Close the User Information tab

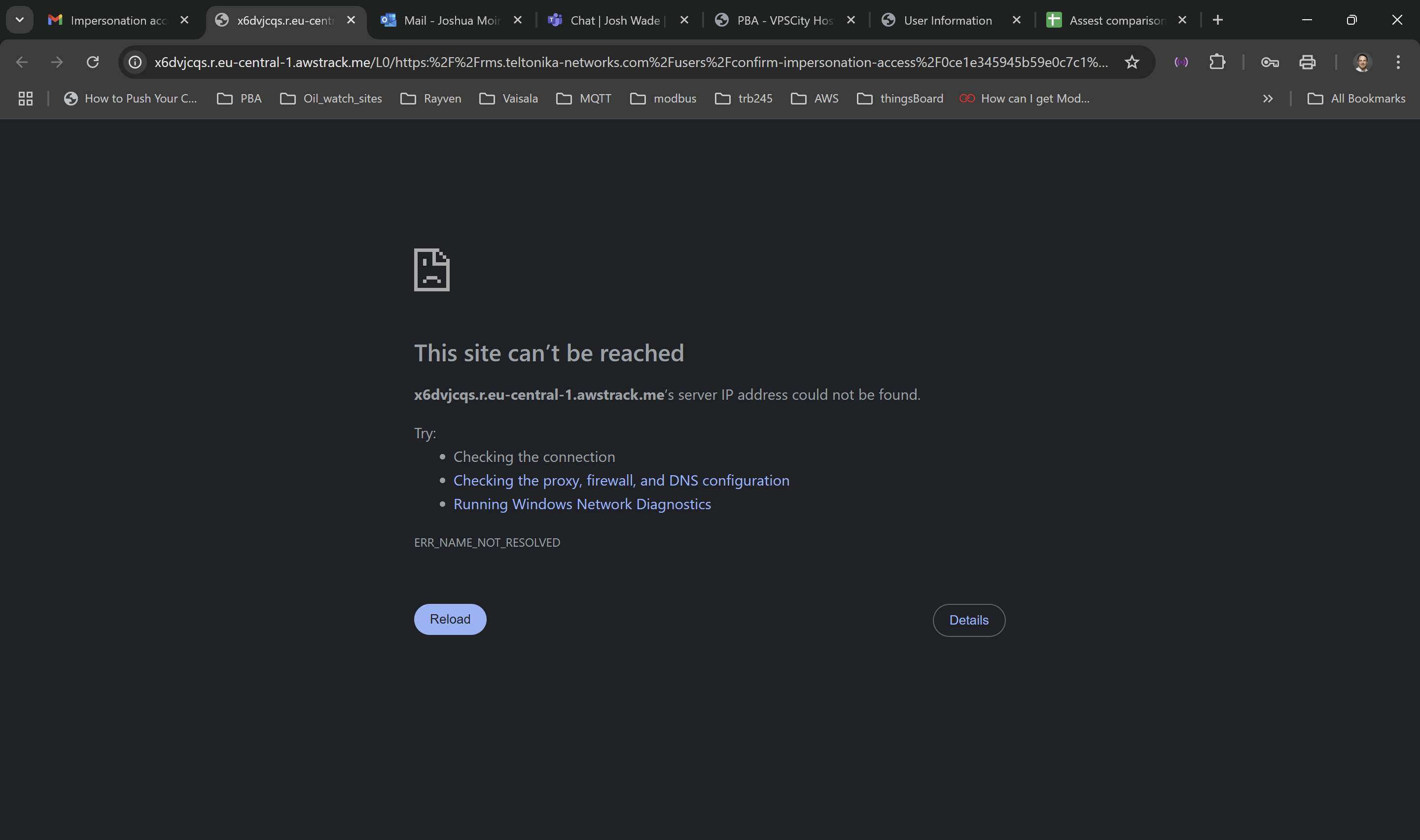click(1017, 20)
